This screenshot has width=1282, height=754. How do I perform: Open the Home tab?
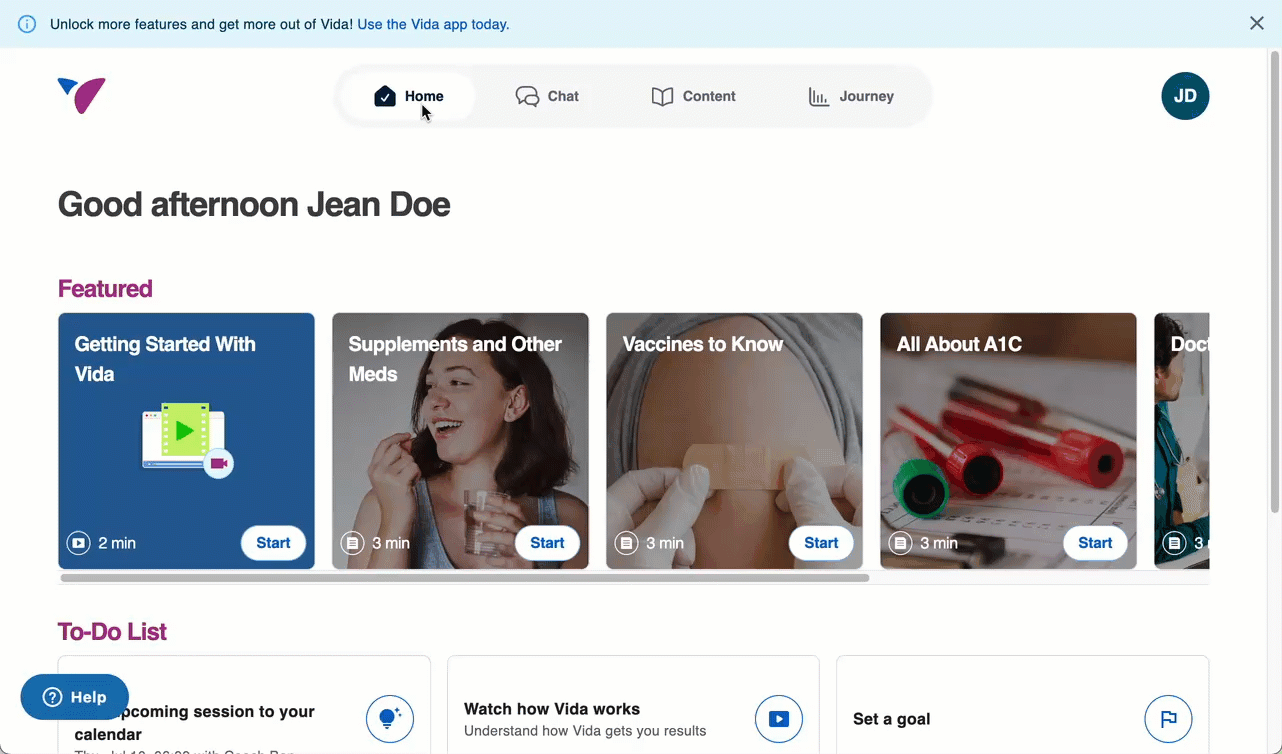408,96
